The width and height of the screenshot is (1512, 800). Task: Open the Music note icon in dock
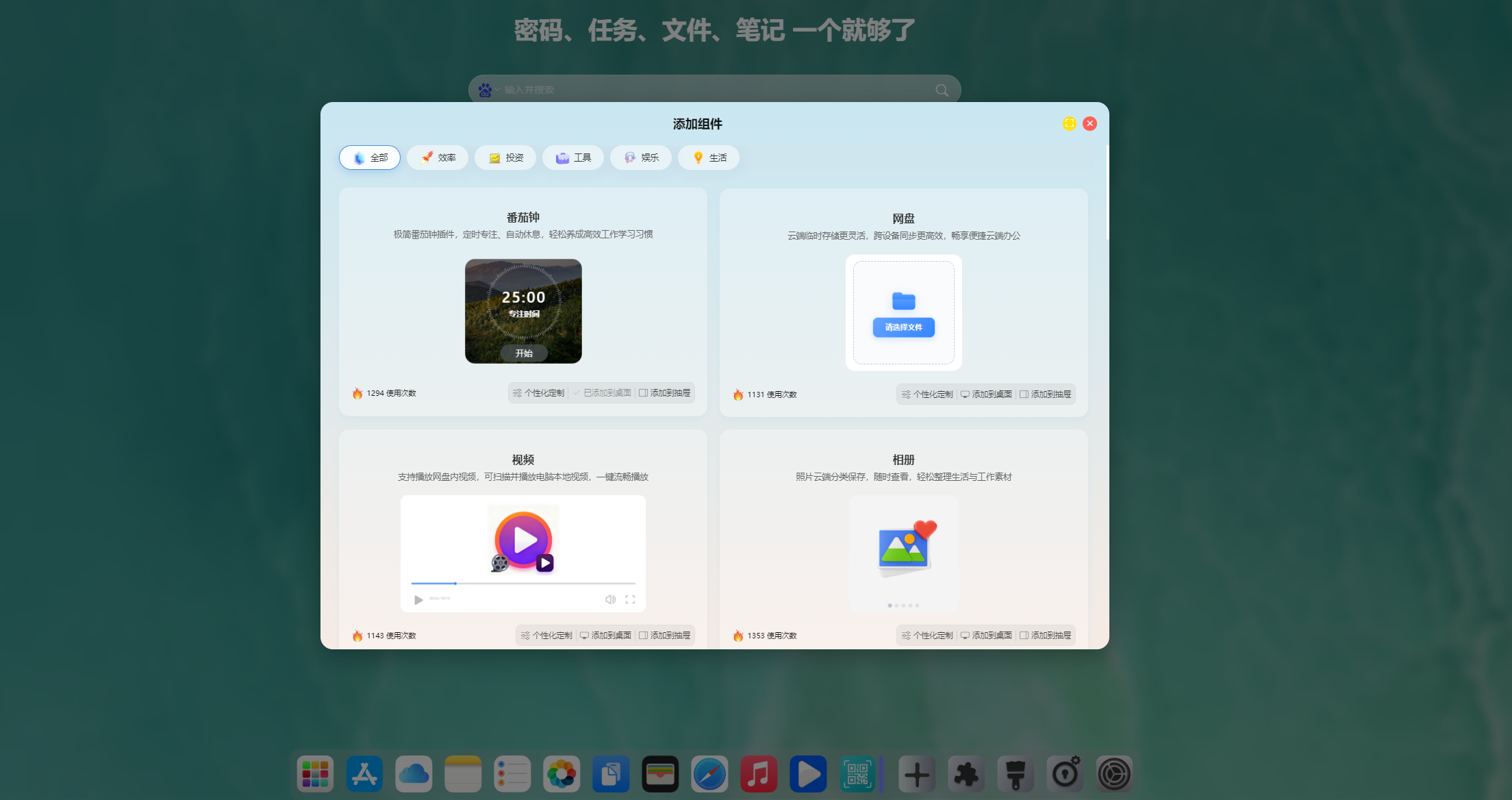(x=759, y=774)
